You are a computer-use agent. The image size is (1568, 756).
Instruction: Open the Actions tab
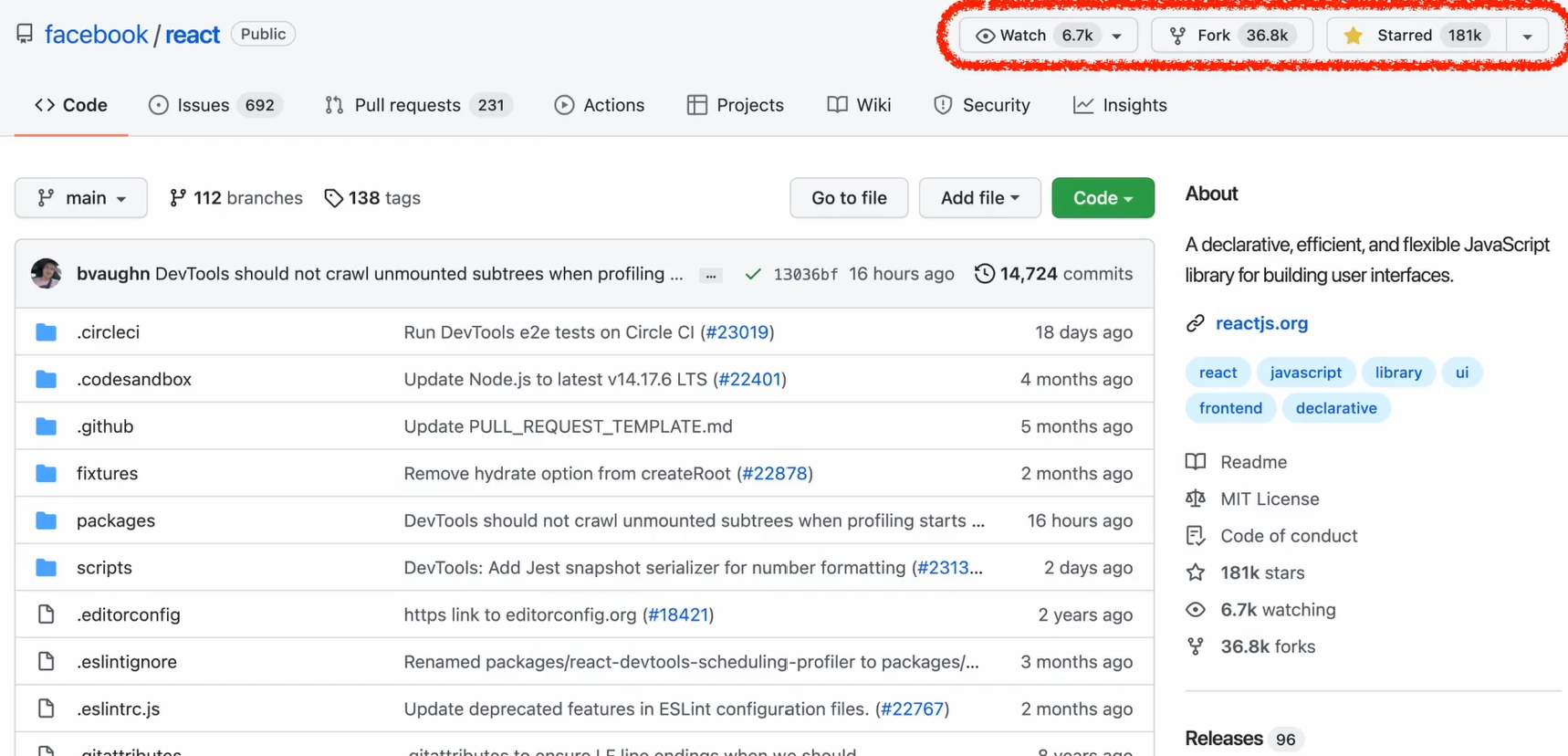click(x=600, y=105)
